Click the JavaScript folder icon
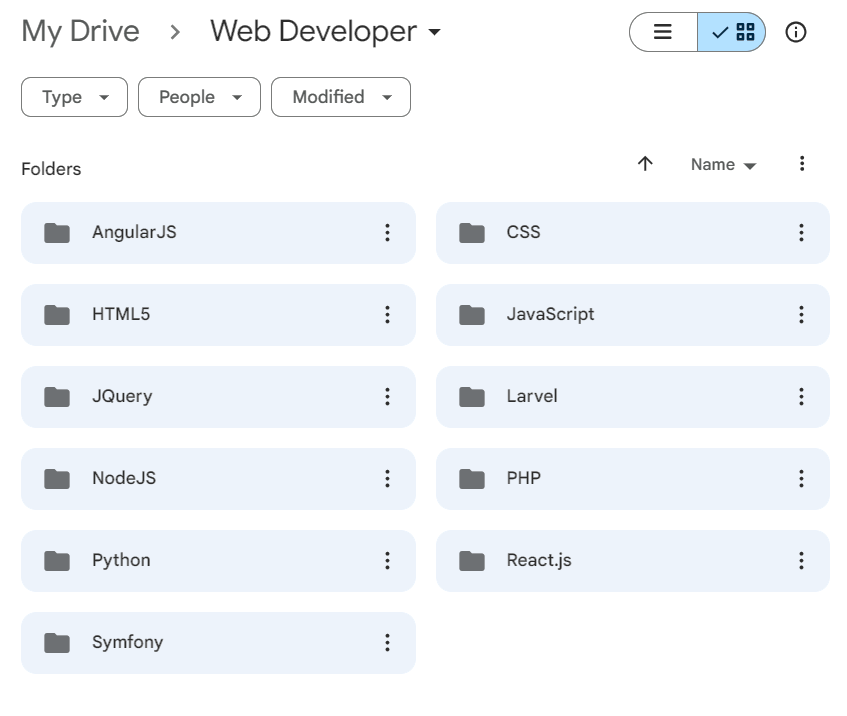 pos(472,315)
